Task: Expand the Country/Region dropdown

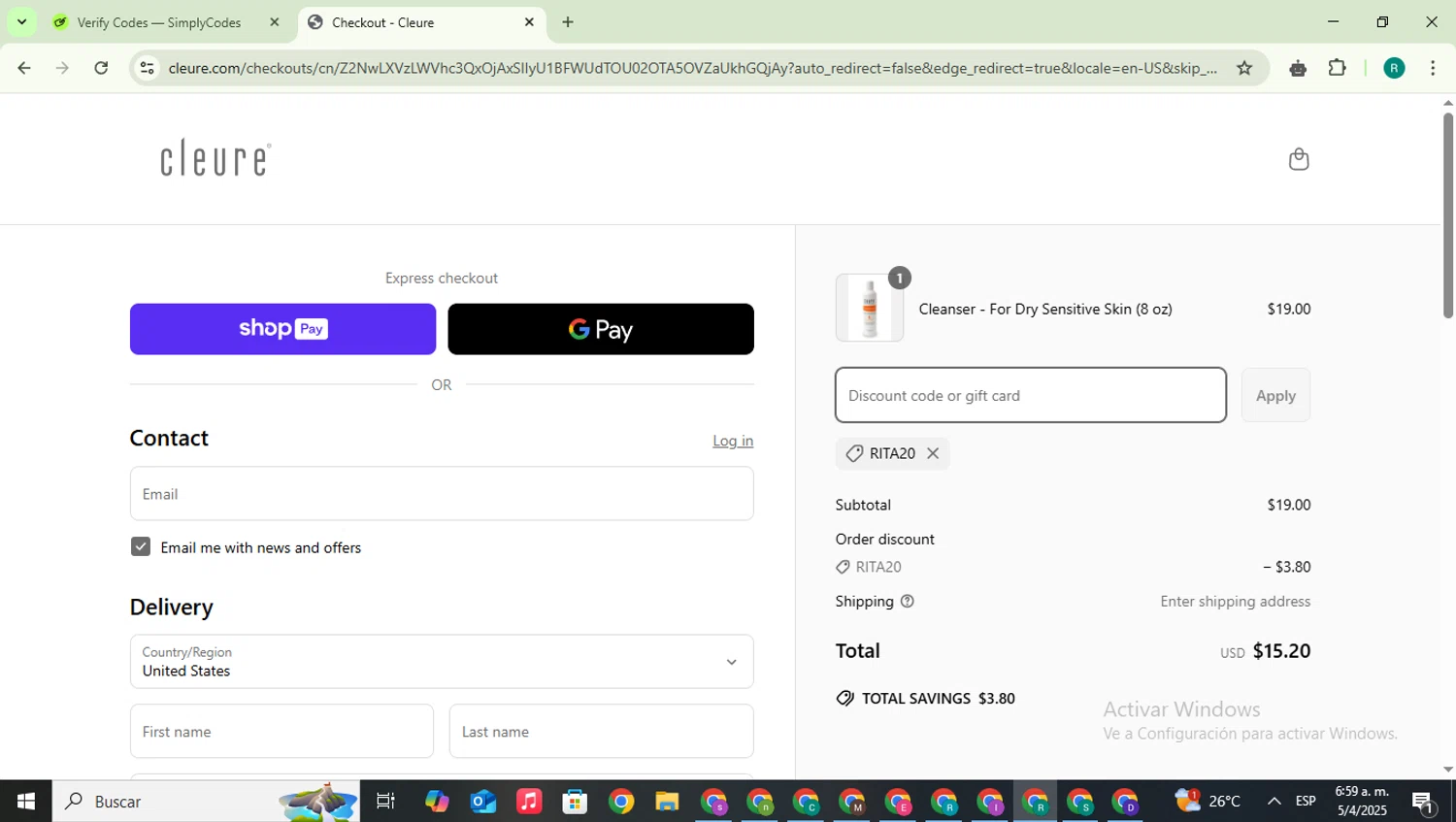Action: tap(442, 662)
